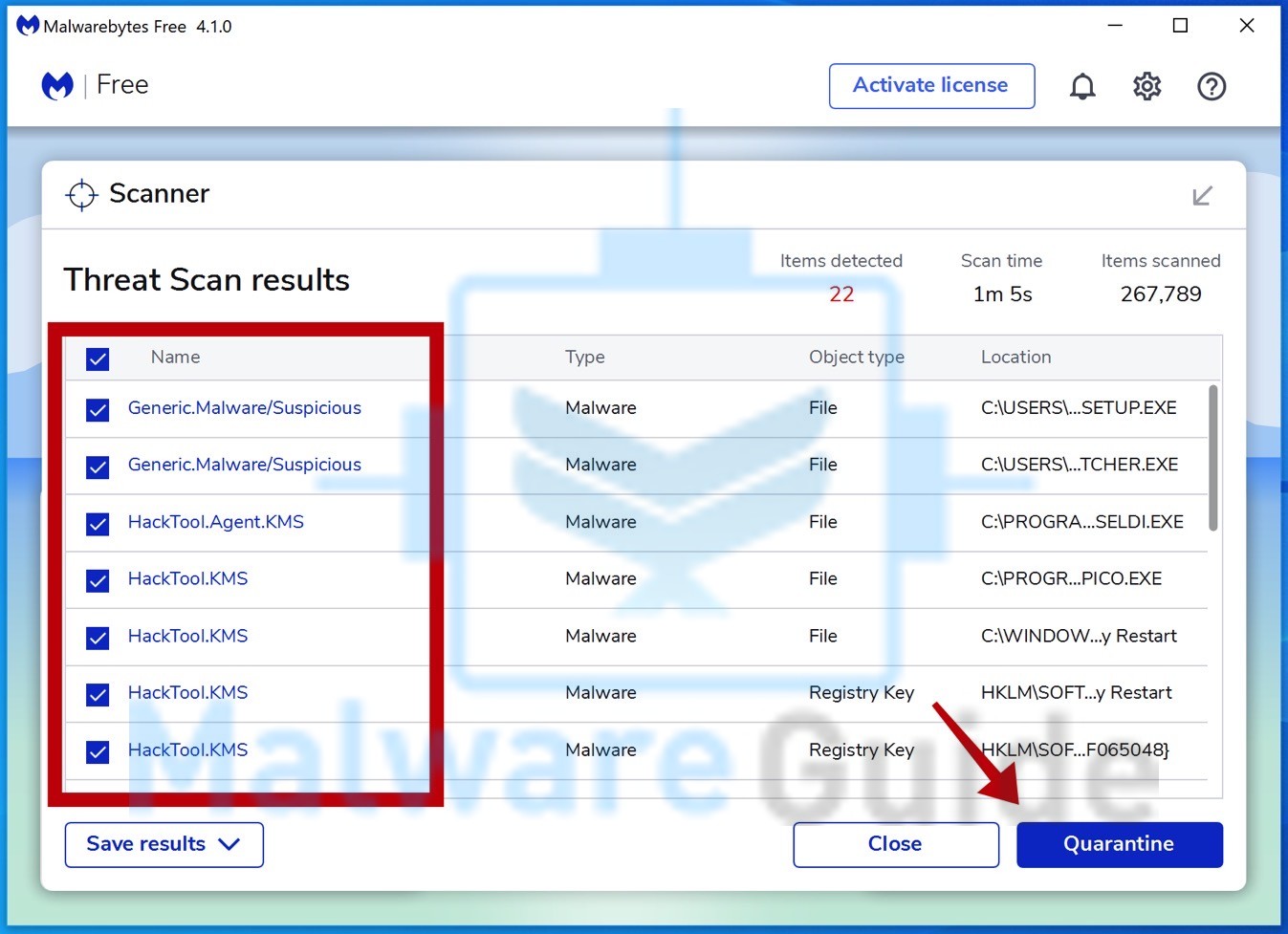Screen dimensions: 1288x934
Task: Click the Malwarebytes logo next to Free
Action: click(57, 86)
